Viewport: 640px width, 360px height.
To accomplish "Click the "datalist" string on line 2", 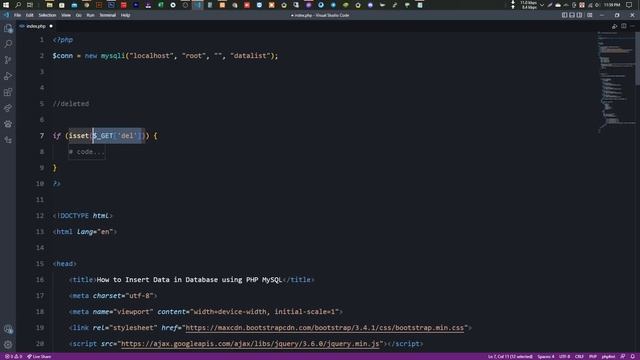I will point(250,56).
